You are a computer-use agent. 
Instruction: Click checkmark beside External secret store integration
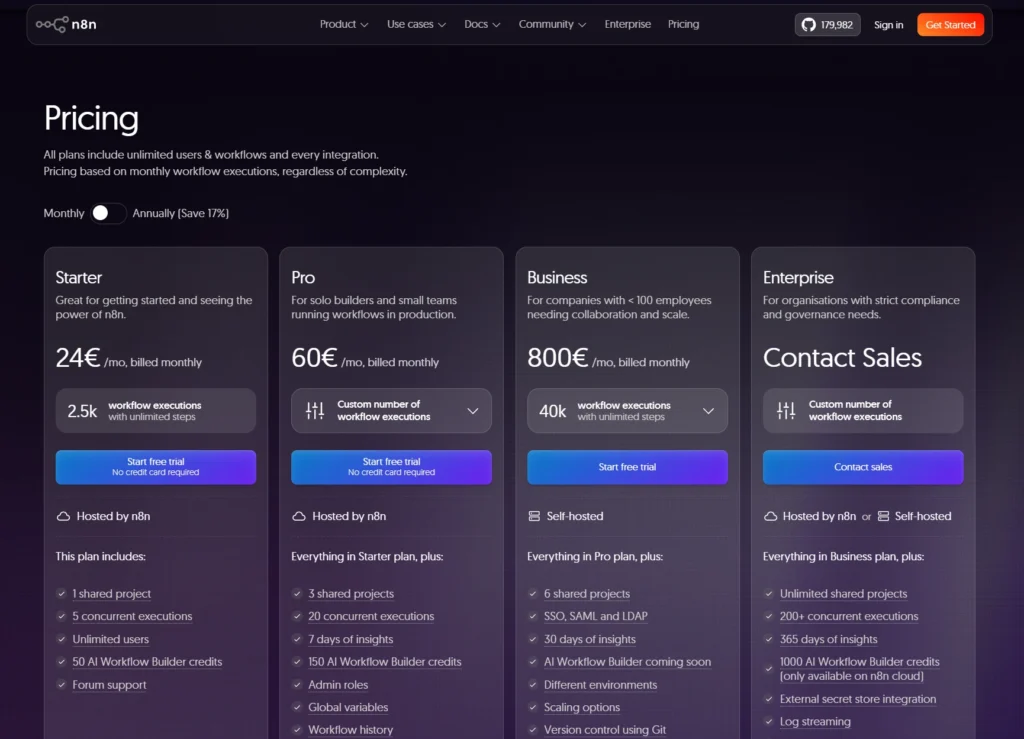tap(769, 699)
